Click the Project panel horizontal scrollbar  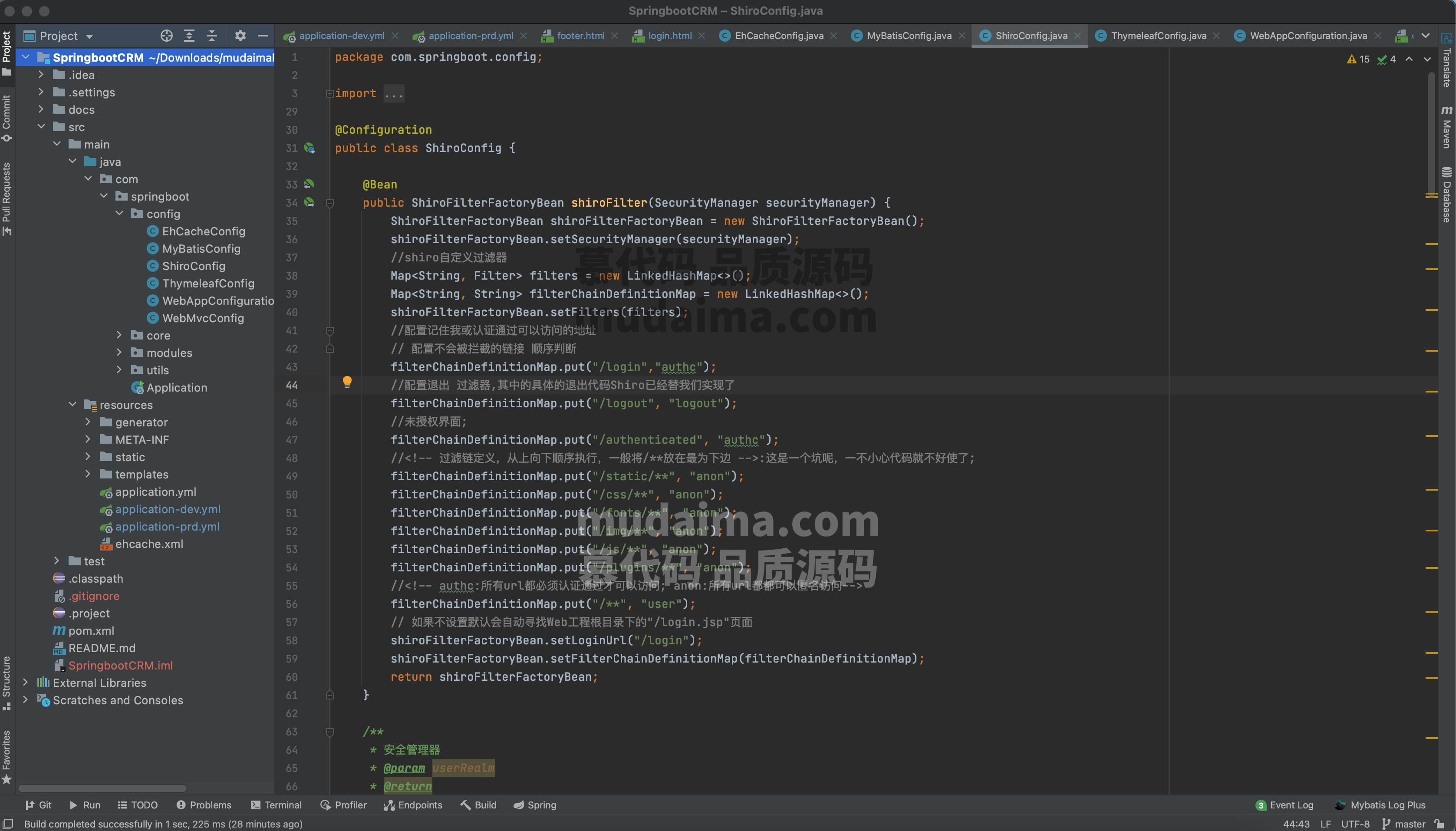click(103, 788)
